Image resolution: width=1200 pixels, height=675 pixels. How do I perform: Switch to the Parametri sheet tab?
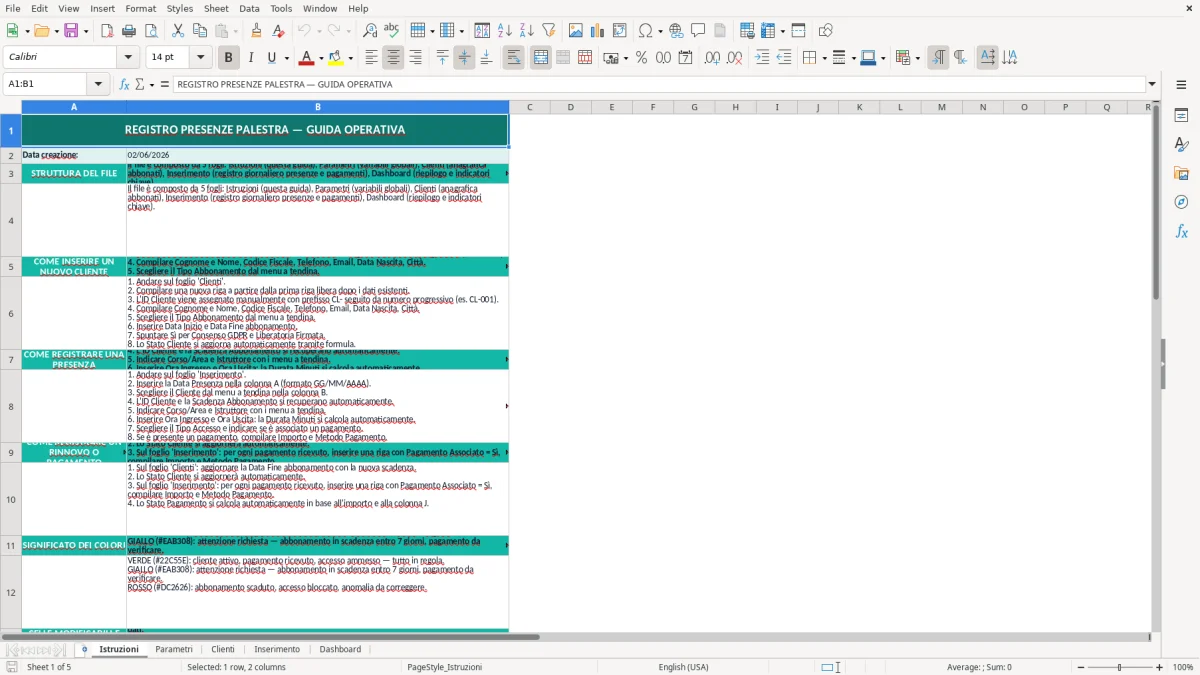pyautogui.click(x=174, y=649)
